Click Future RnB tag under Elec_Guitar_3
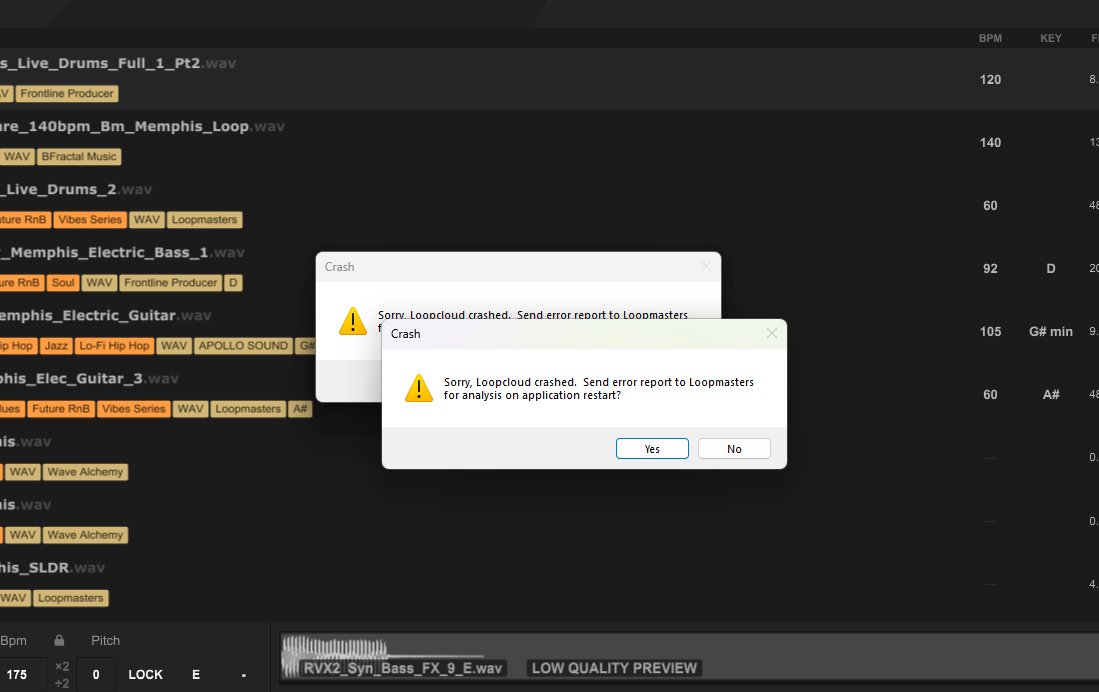 coord(61,409)
